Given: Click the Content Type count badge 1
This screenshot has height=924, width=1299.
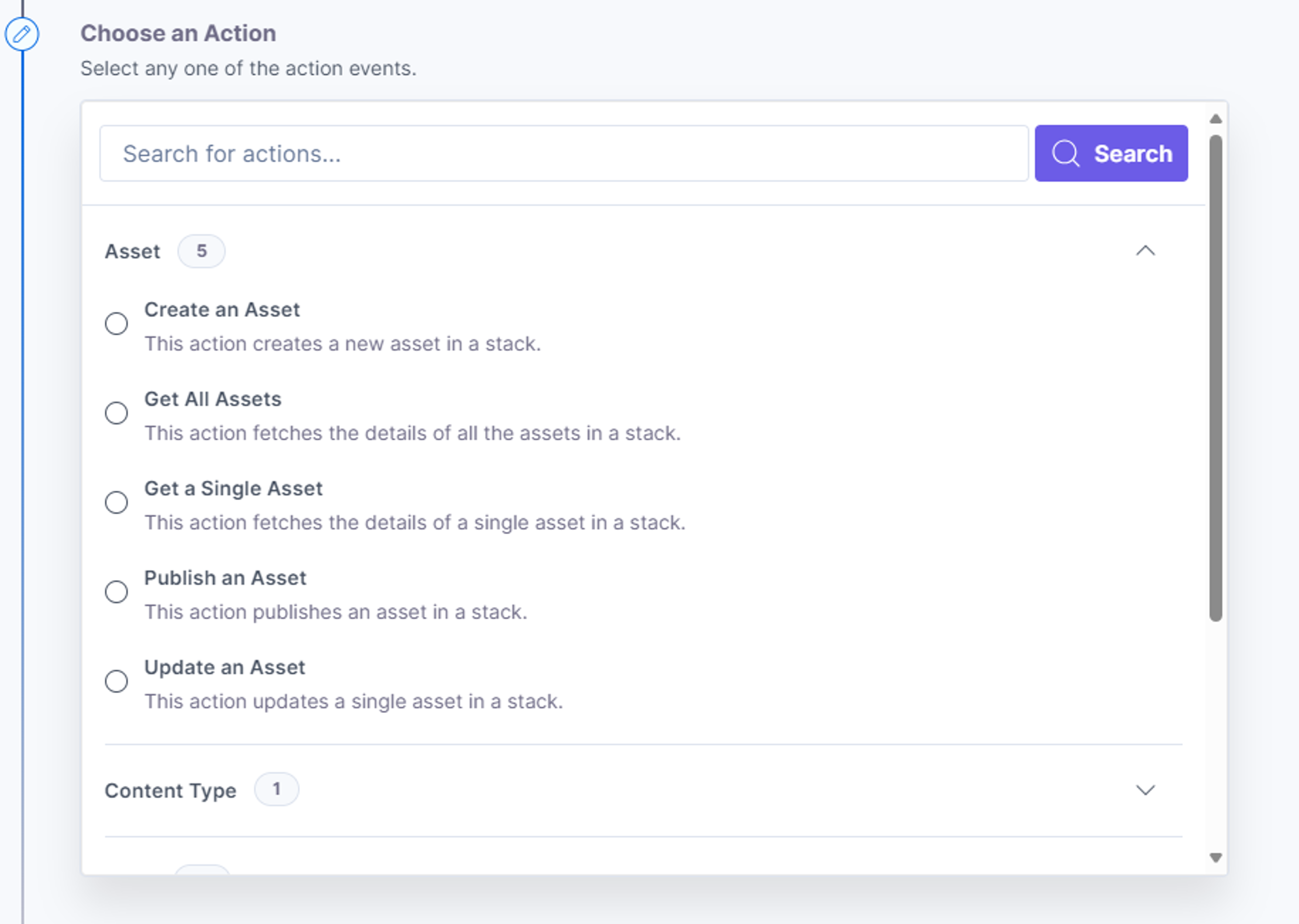Looking at the screenshot, I should 276,789.
